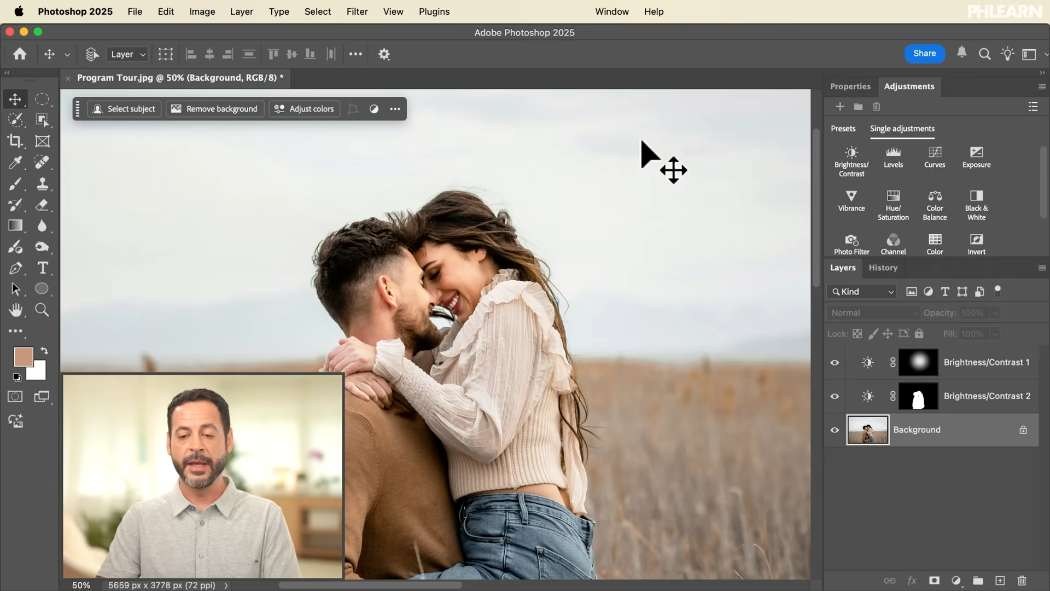Select the Zoom tool
Image resolution: width=1050 pixels, height=591 pixels.
coord(42,310)
